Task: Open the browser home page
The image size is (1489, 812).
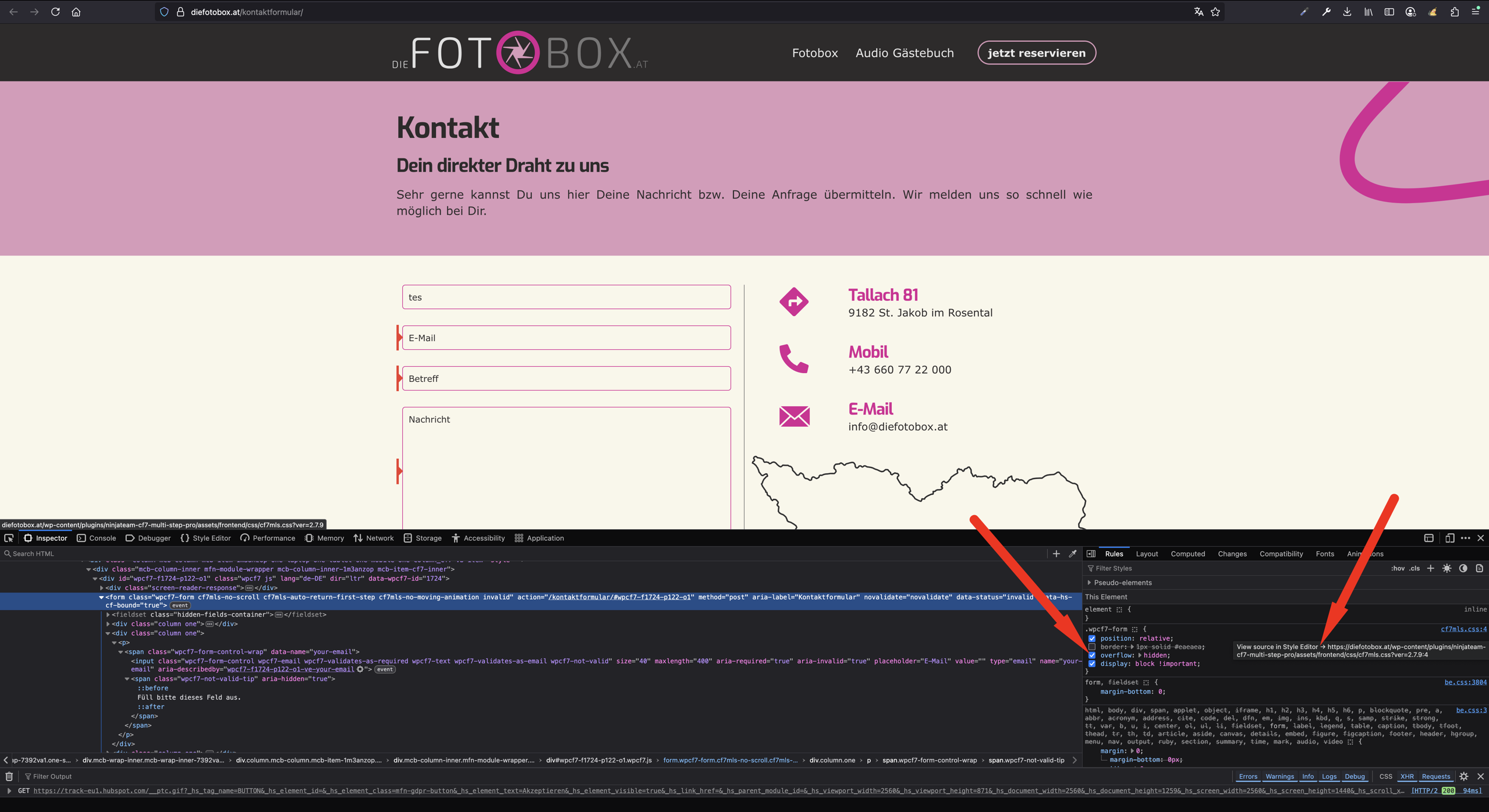Action: 76,12
